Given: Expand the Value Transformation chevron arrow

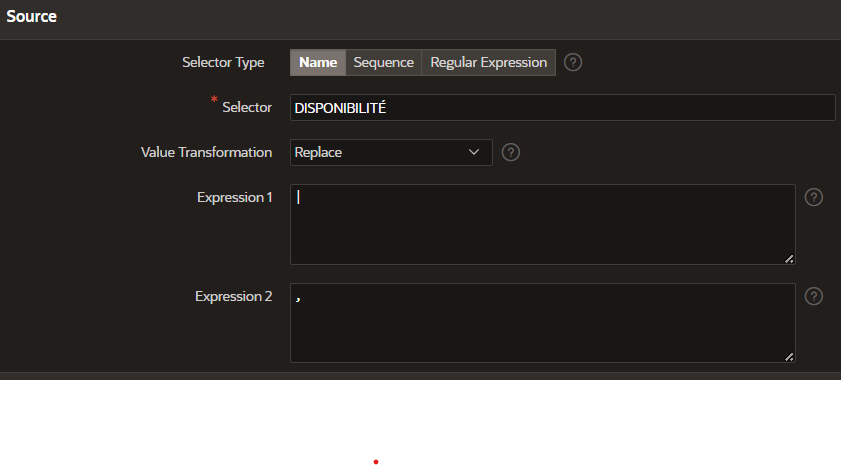Looking at the screenshot, I should (x=474, y=153).
